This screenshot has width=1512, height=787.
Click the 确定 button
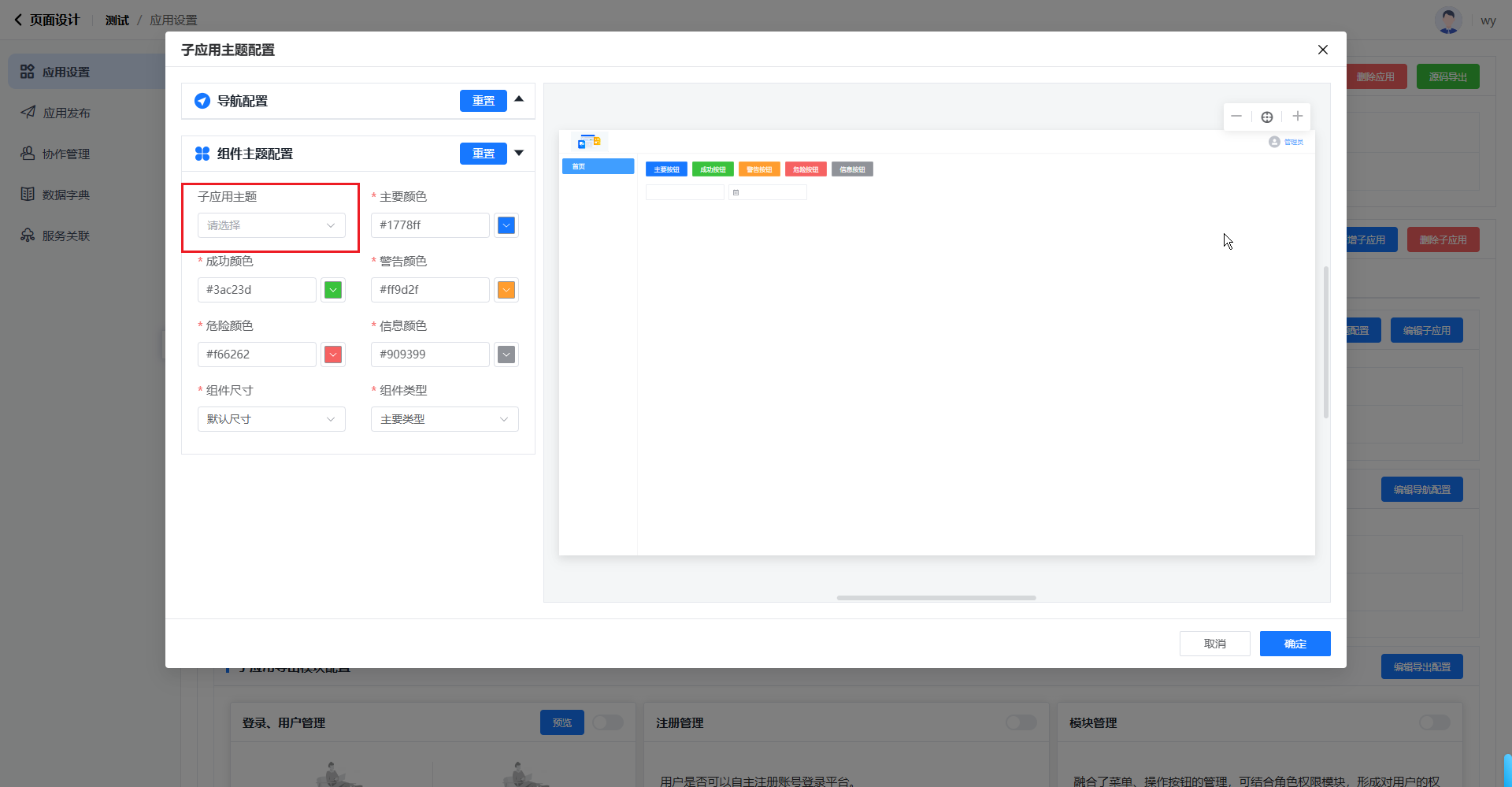[x=1295, y=644]
